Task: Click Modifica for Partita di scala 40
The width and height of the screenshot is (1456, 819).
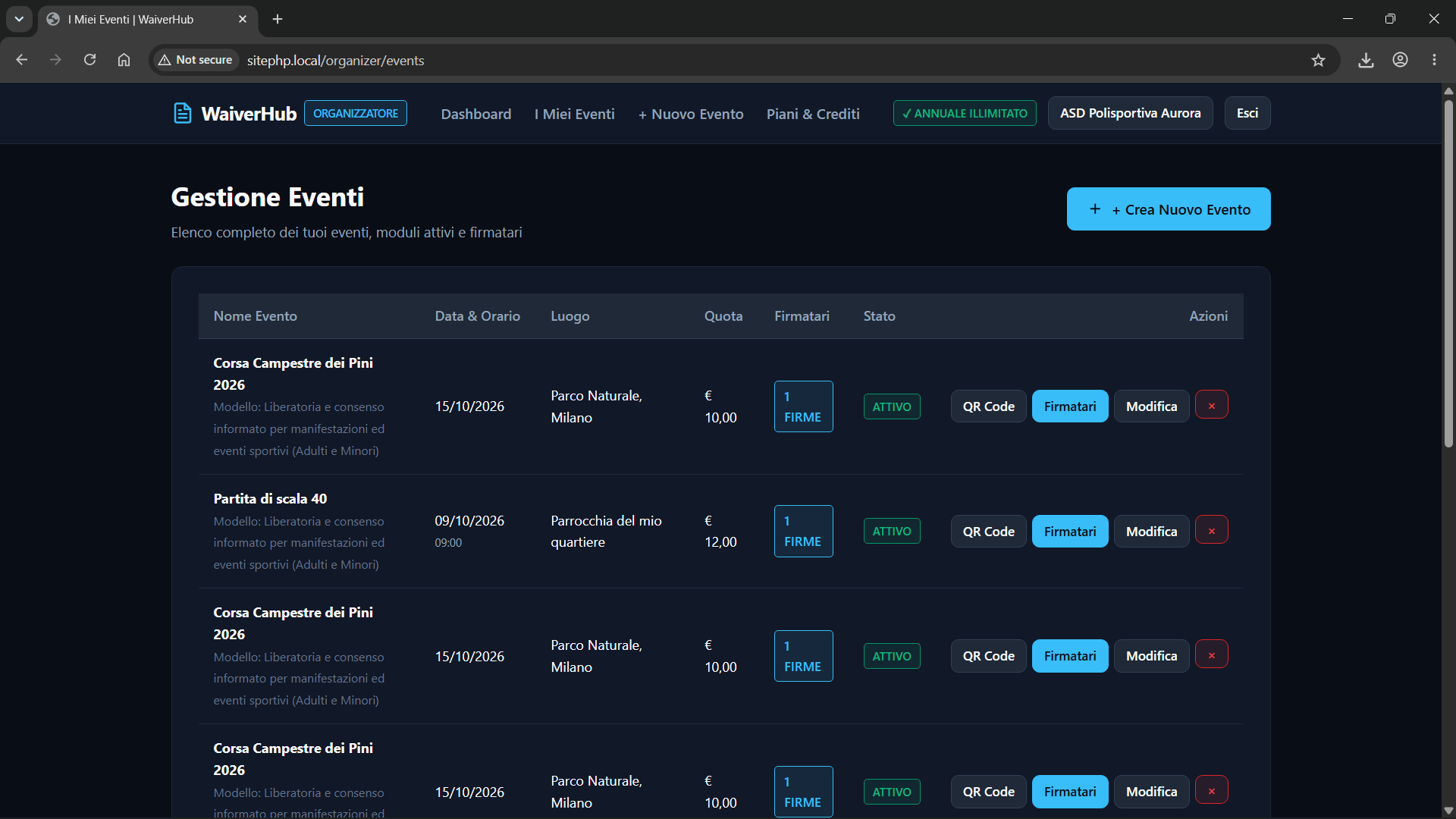Action: click(1151, 532)
